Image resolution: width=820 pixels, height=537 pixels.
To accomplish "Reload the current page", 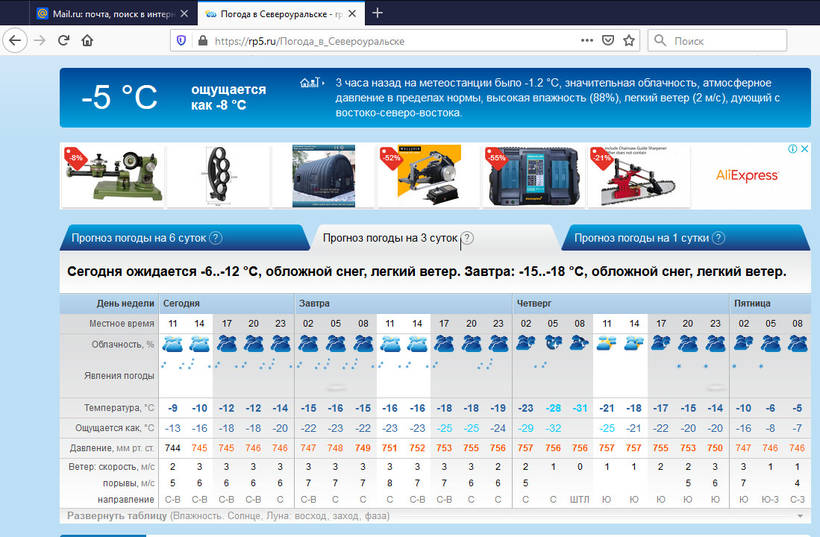I will 63,41.
